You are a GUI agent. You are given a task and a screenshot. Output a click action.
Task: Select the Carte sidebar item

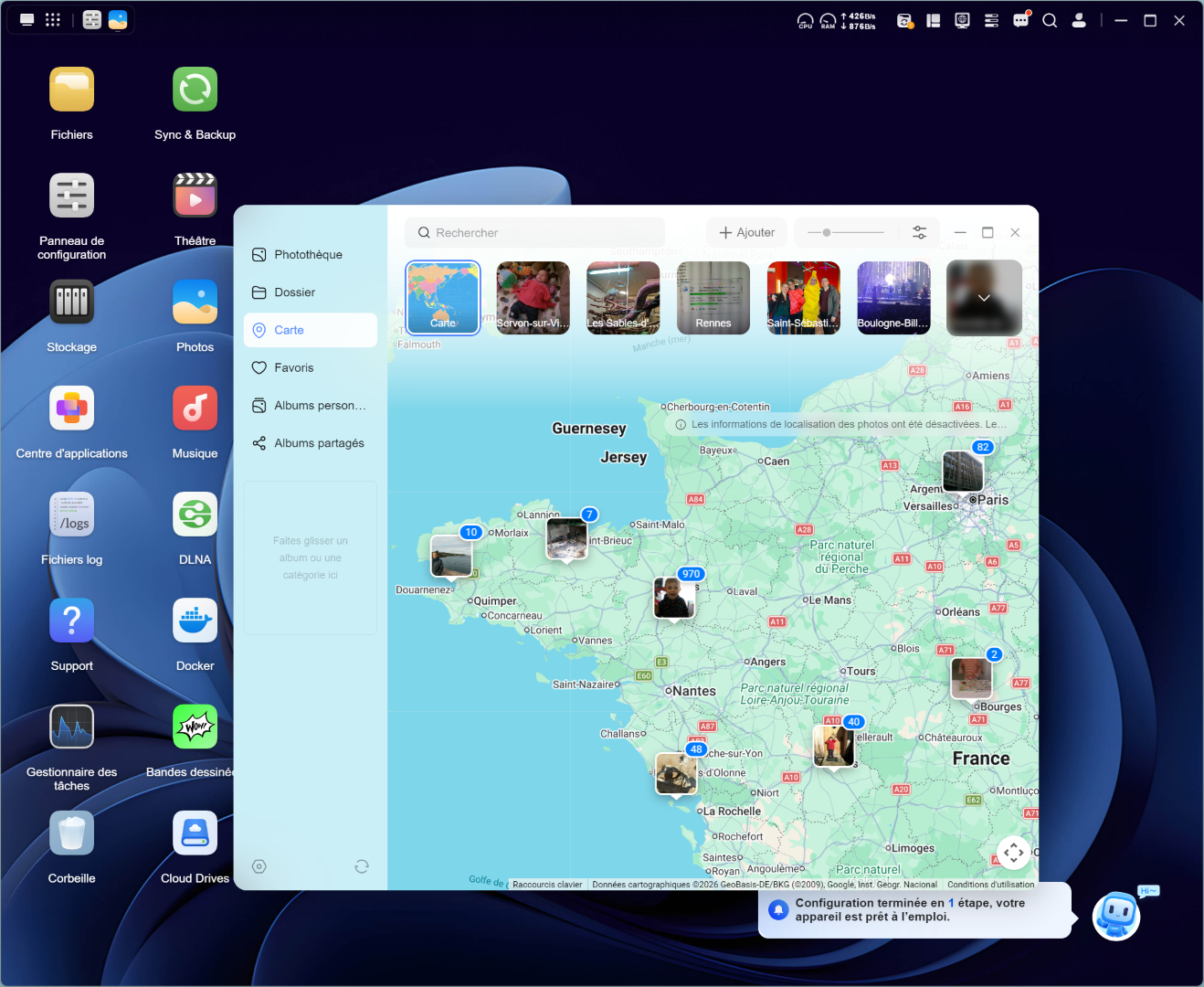pos(311,330)
